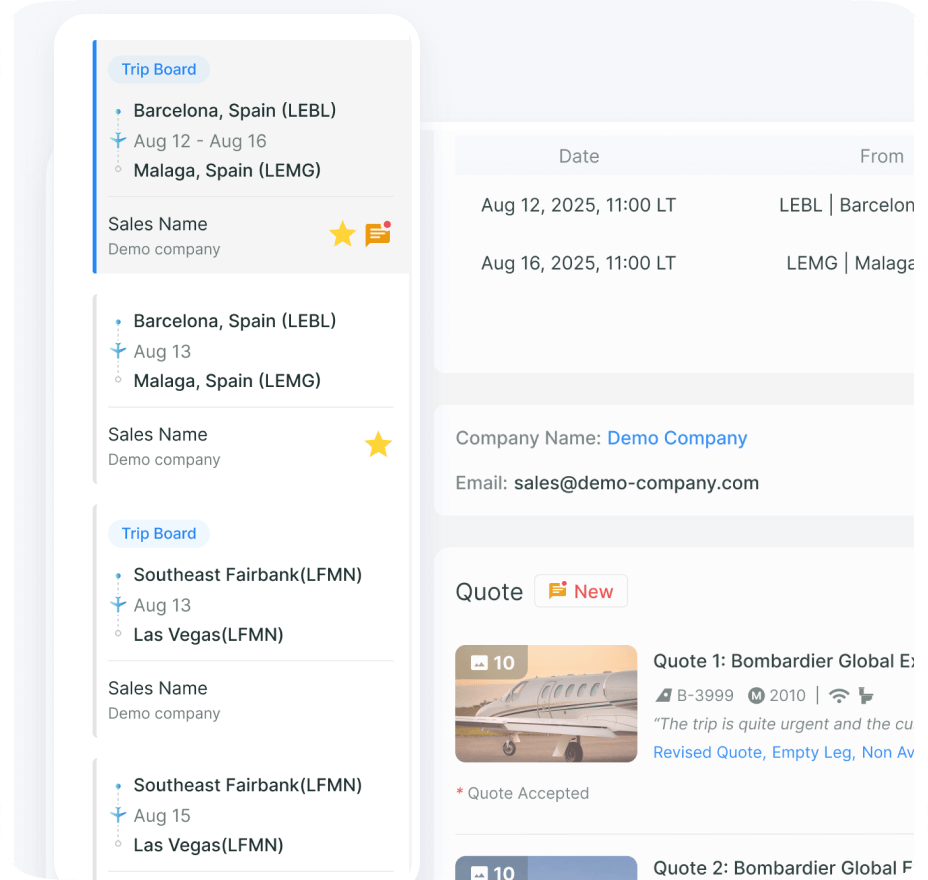
Task: Click the Aug 12, 2025, 11:00 LT row
Action: click(x=684, y=205)
